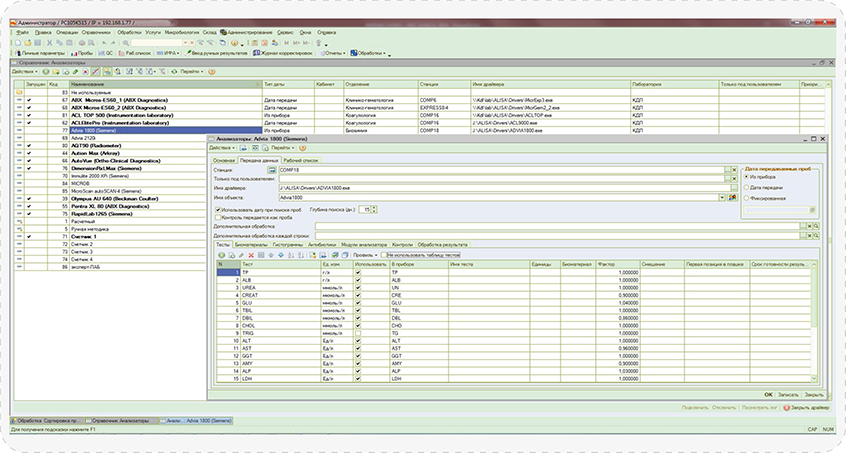846x453 pixels.
Task: Click the red delete row icon in the Тесты toolbar
Action: click(251, 255)
